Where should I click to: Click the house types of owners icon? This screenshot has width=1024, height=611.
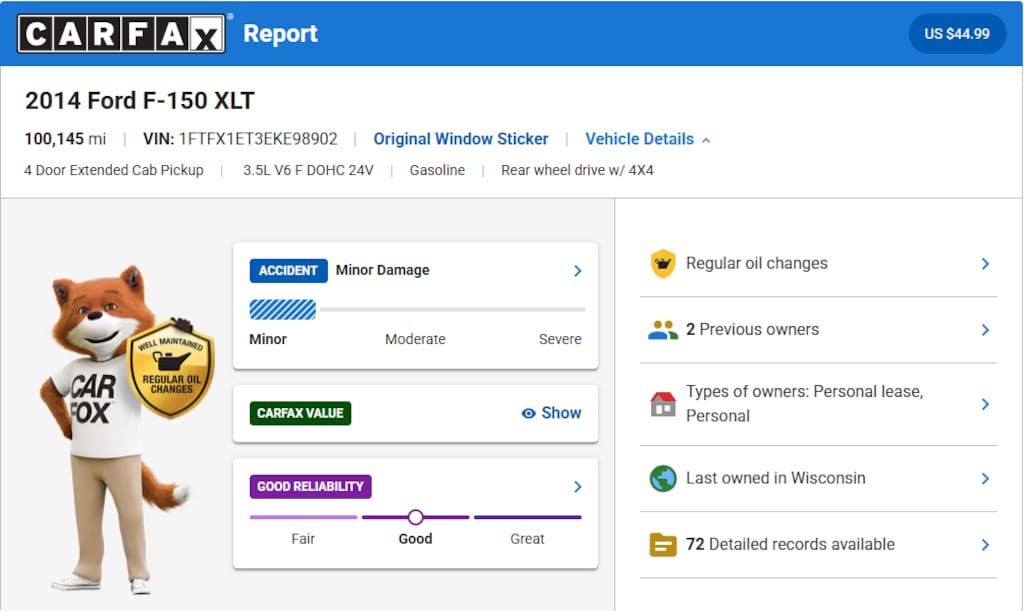click(x=662, y=404)
